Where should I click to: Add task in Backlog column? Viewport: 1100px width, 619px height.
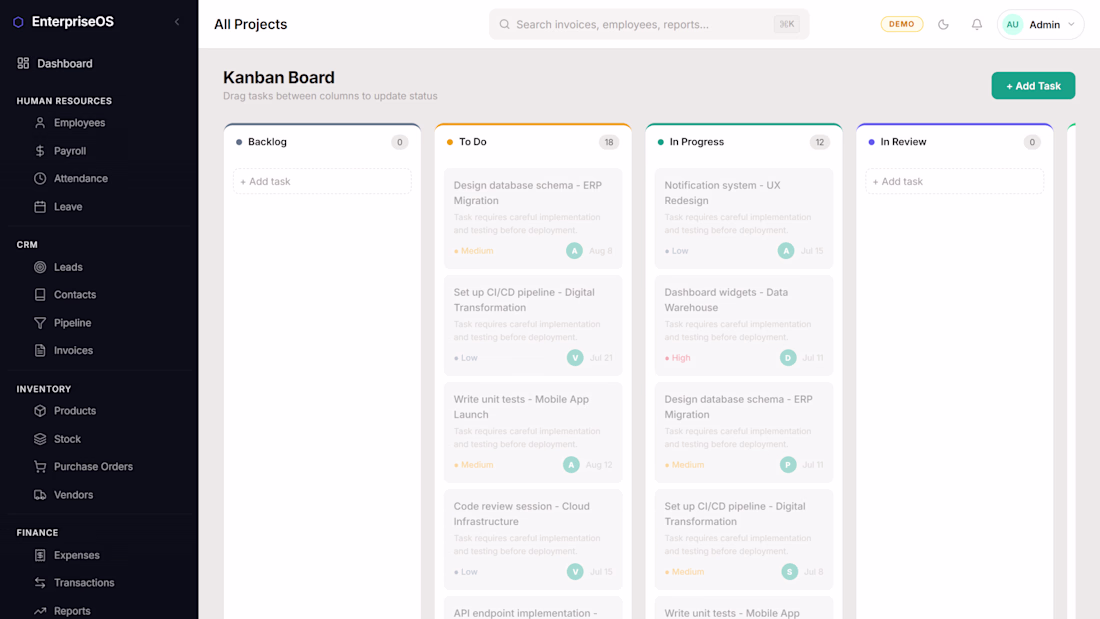(322, 181)
